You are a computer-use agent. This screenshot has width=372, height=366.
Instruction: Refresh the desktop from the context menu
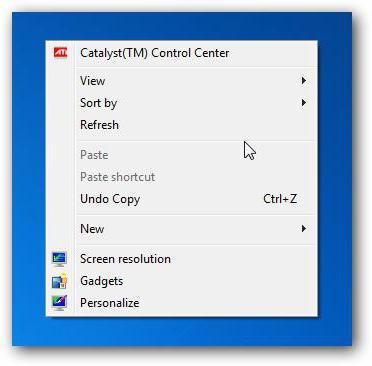click(99, 125)
